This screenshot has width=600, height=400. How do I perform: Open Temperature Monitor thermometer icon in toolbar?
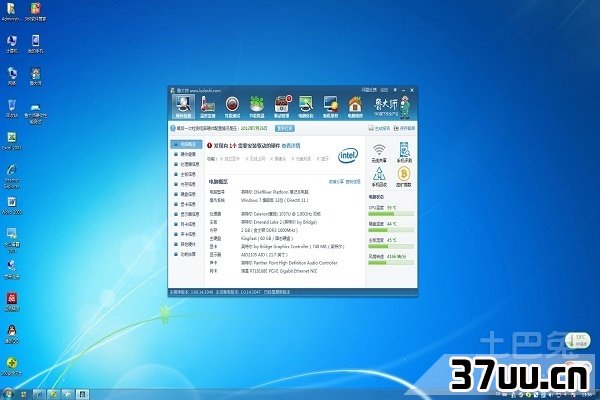pos(208,106)
